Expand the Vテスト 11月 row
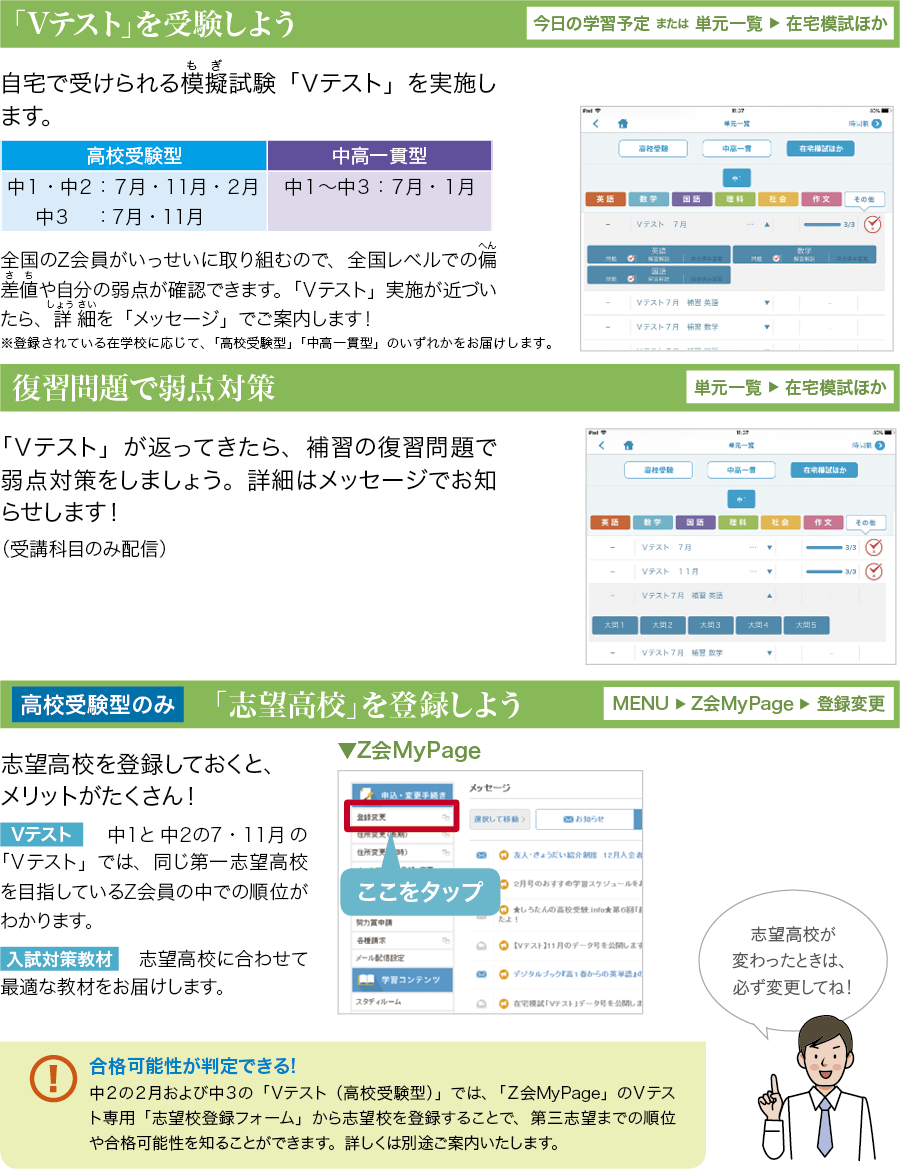The width and height of the screenshot is (900, 1170). 769,572
